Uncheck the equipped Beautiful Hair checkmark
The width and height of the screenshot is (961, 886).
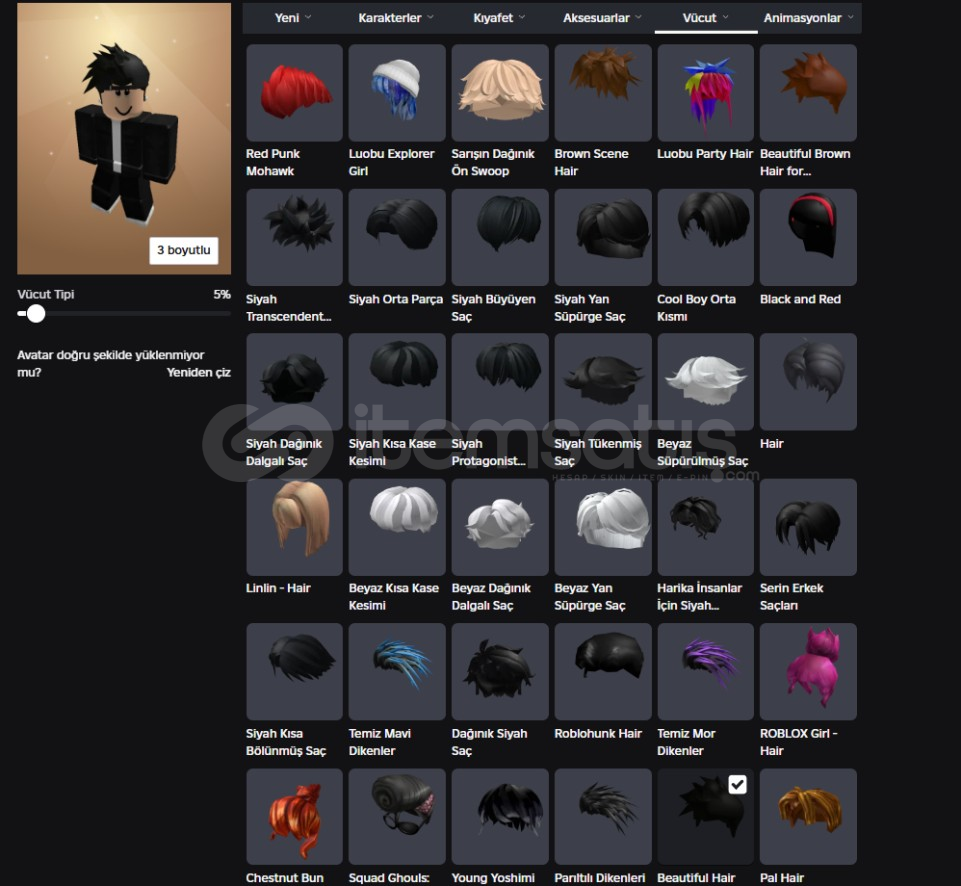click(x=737, y=784)
